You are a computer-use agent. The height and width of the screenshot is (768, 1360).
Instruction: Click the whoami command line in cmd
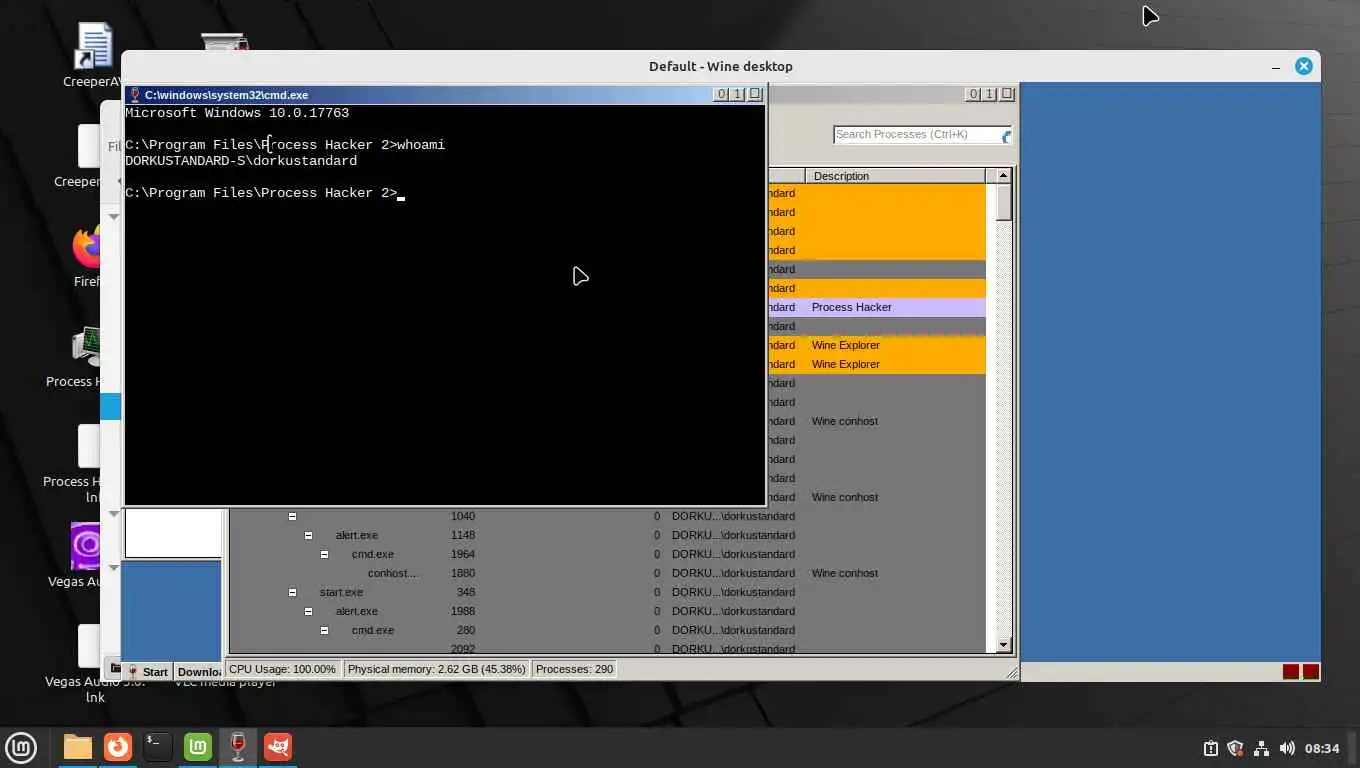tap(285, 145)
